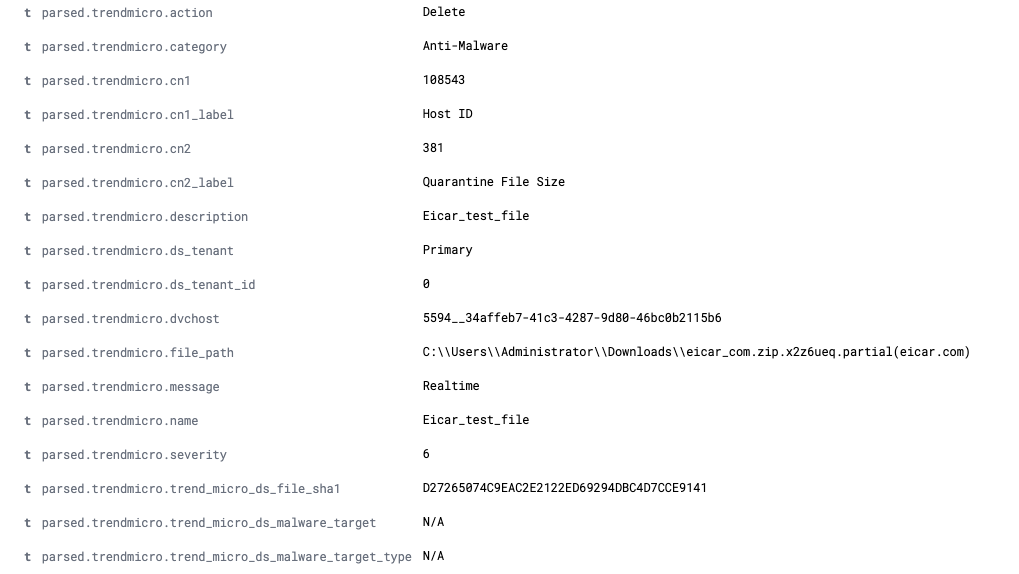This screenshot has width=1019, height=574.
Task: Click the t icon beside parsed.trendmicro.severity
Action: pyautogui.click(x=28, y=455)
